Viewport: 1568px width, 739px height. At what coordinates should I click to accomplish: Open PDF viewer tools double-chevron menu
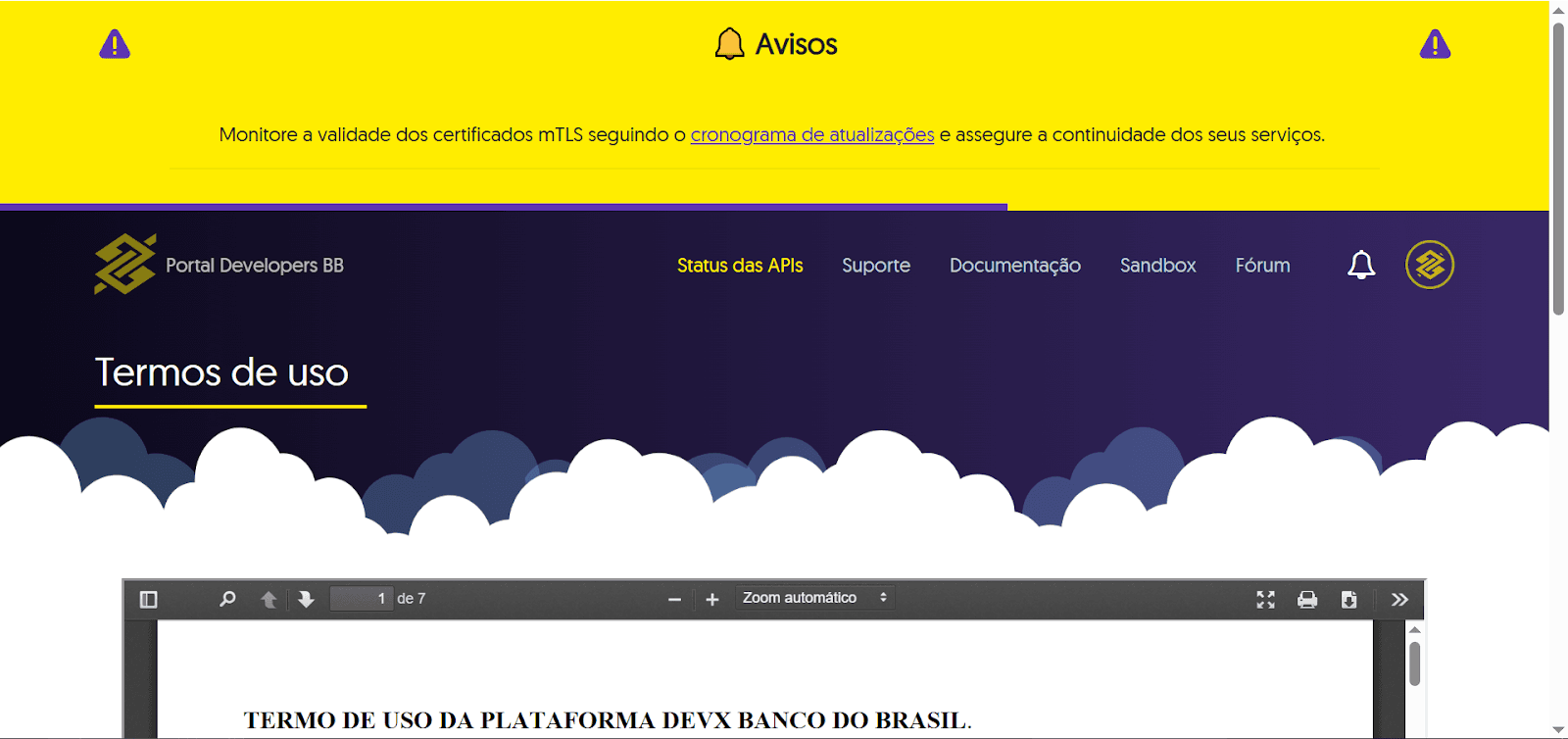[1399, 599]
